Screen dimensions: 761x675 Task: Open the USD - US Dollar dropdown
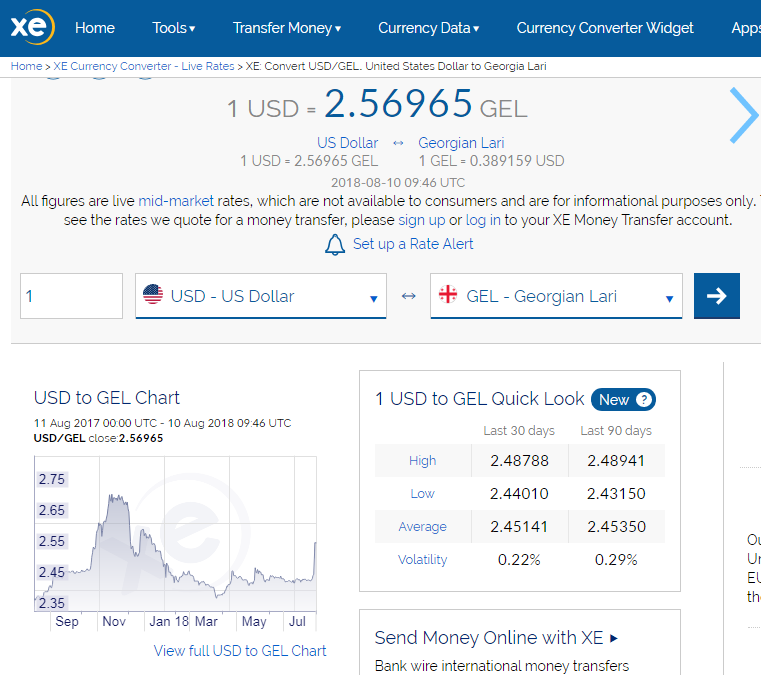pyautogui.click(x=261, y=297)
